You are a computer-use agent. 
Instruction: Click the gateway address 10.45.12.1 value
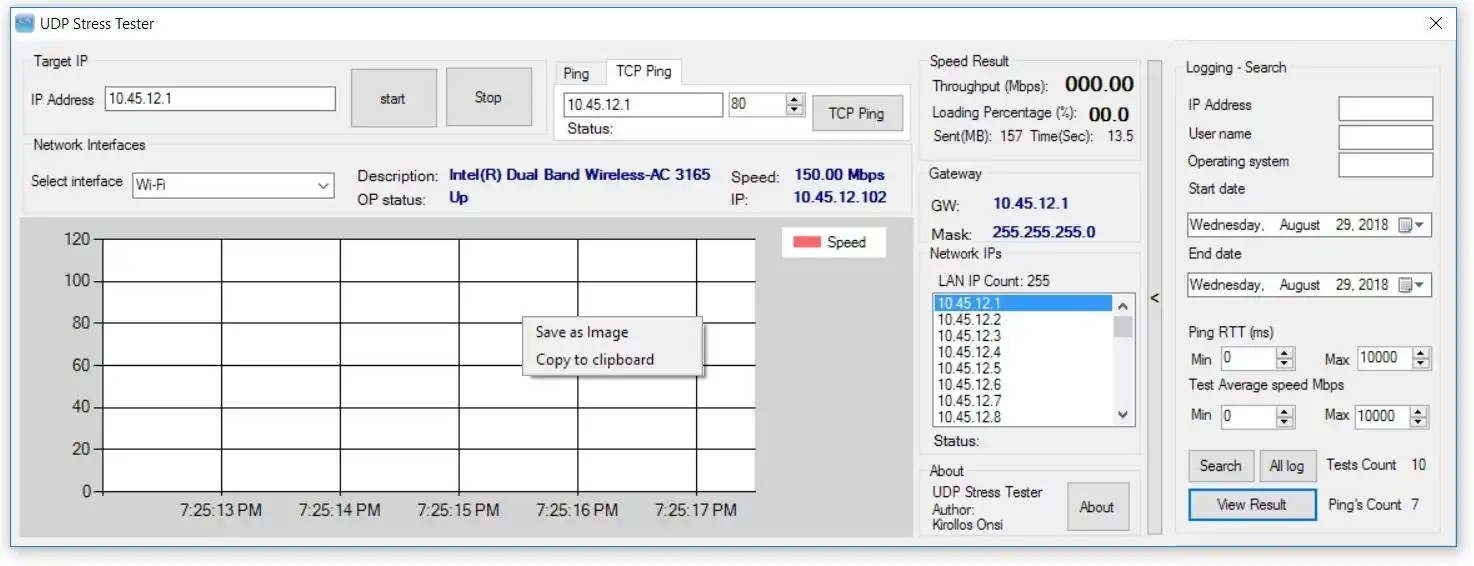1031,203
